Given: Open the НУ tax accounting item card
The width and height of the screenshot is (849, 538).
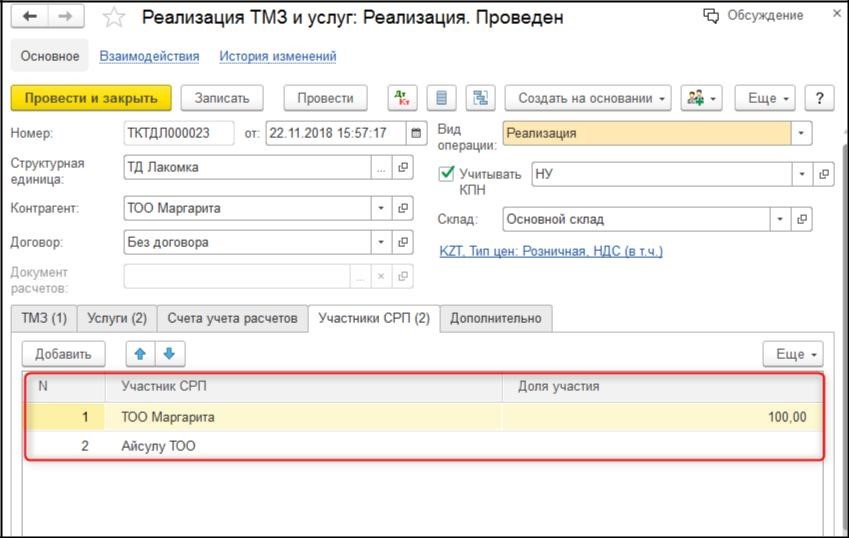Looking at the screenshot, I should click(824, 174).
